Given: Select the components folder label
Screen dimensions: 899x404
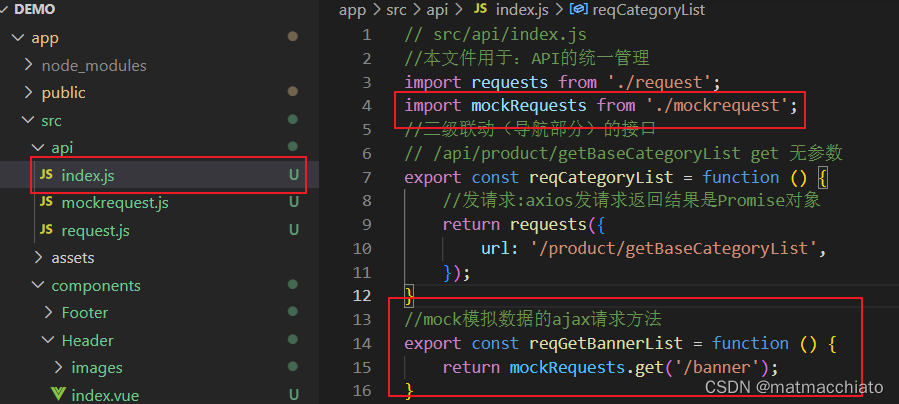Looking at the screenshot, I should click(96, 286).
